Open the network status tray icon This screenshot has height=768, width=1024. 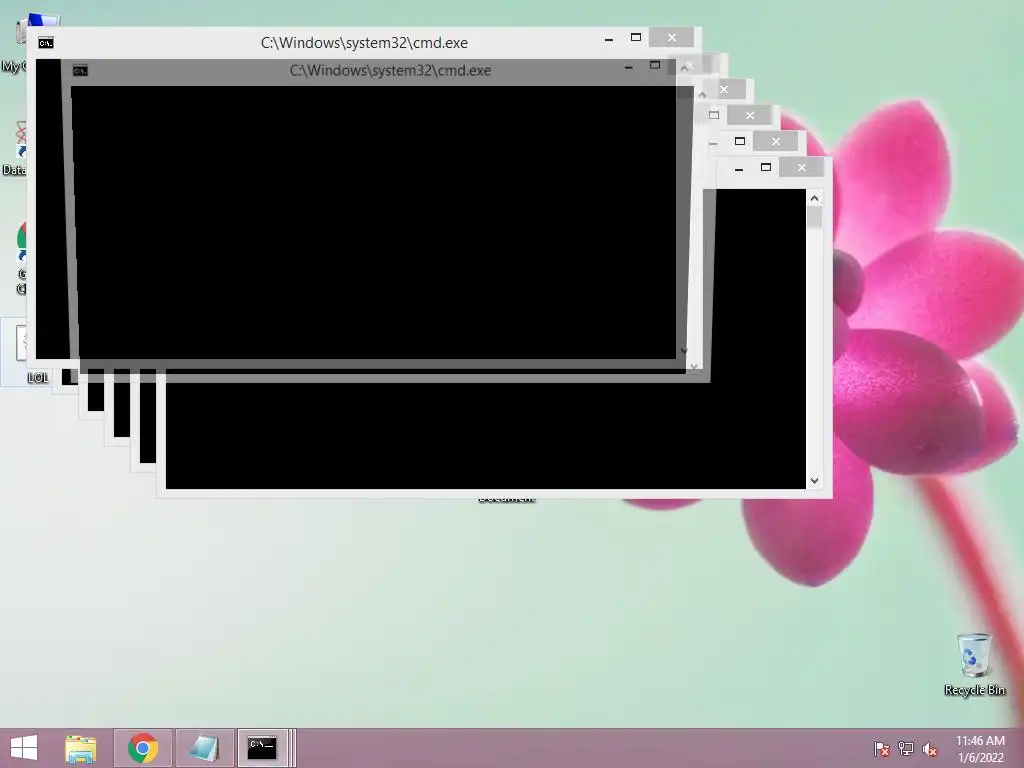coord(906,748)
